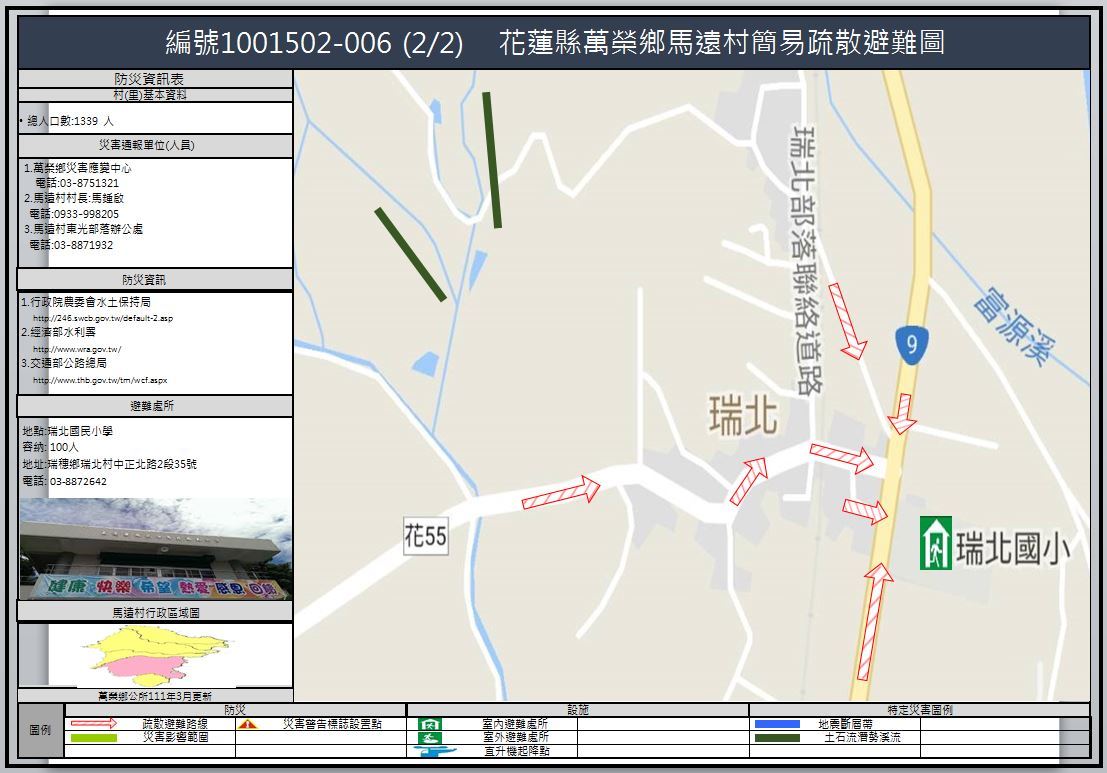1107x773 pixels.
Task: Open the thb.gov.tw highway bureau link
Action: pos(99,380)
